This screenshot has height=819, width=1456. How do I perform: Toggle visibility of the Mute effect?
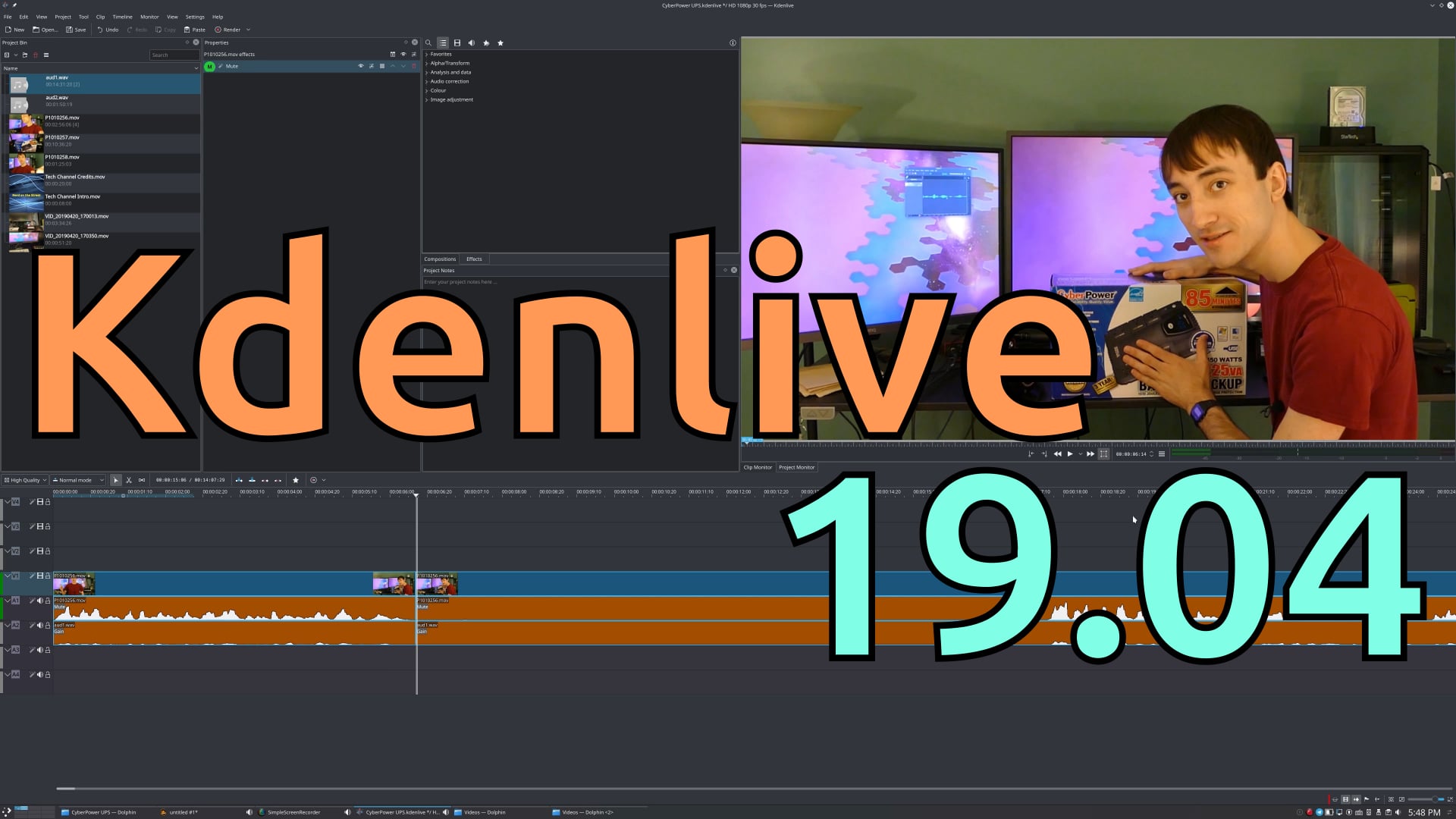click(x=361, y=66)
